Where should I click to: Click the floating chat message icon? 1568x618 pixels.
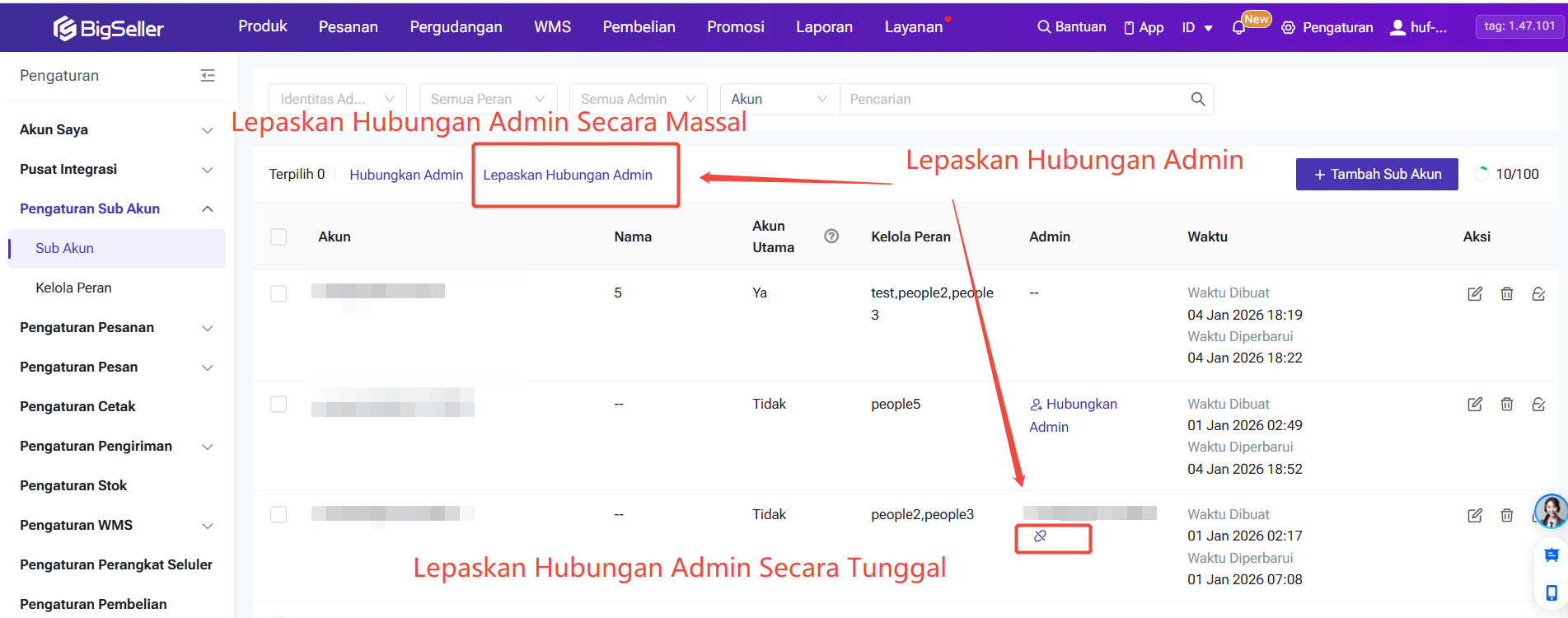(x=1552, y=555)
